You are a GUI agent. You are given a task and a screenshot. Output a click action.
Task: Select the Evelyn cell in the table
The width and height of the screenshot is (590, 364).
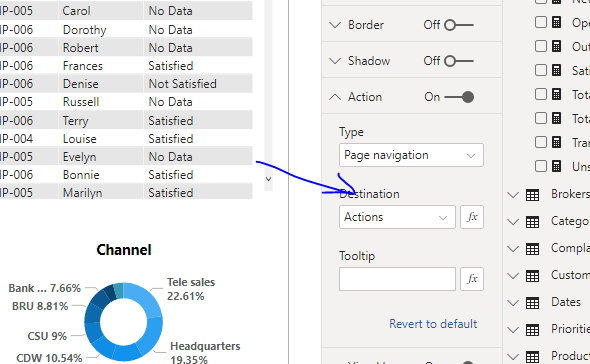79,157
